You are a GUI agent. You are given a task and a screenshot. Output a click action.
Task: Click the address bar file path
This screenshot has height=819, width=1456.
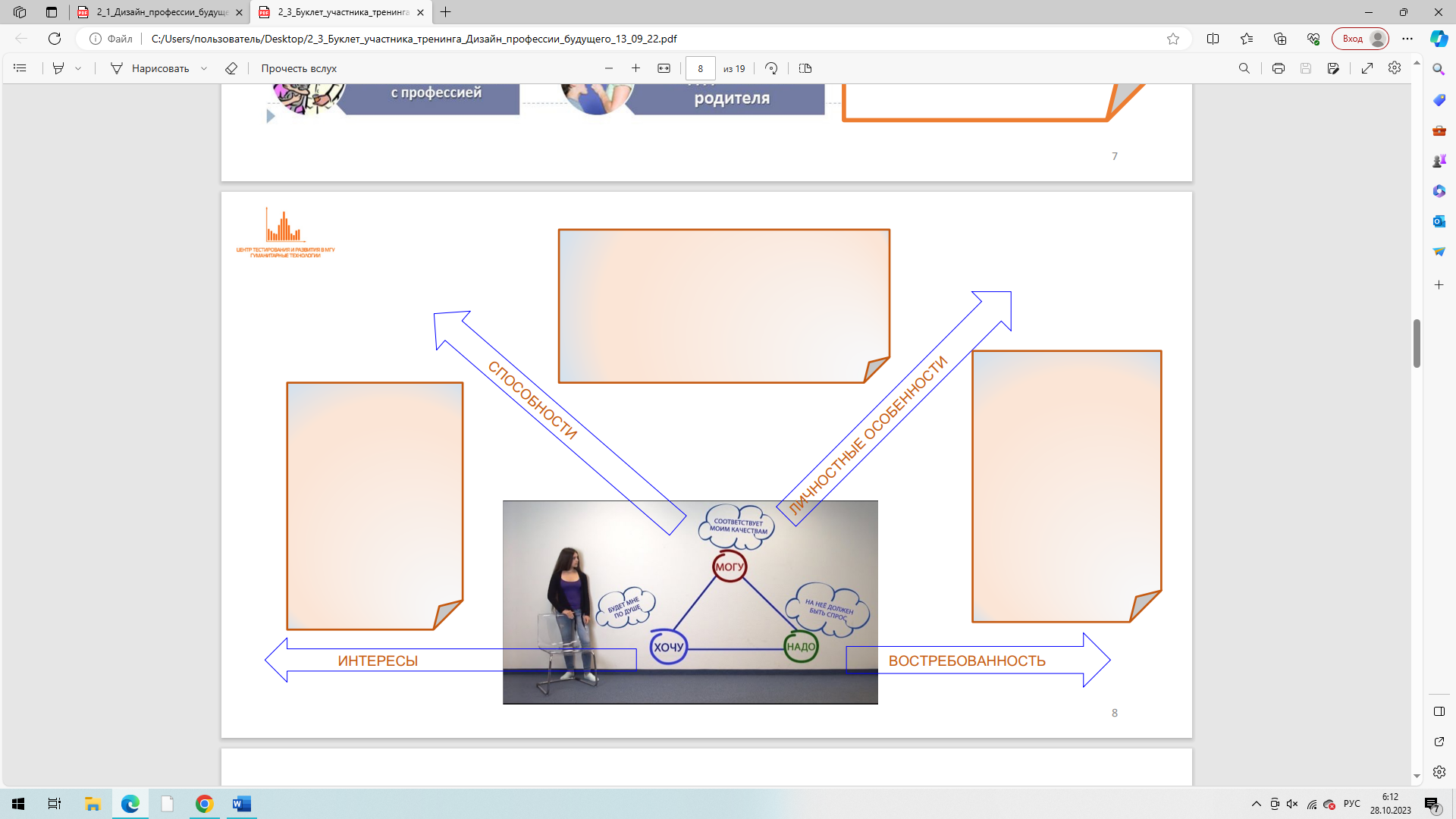point(414,39)
